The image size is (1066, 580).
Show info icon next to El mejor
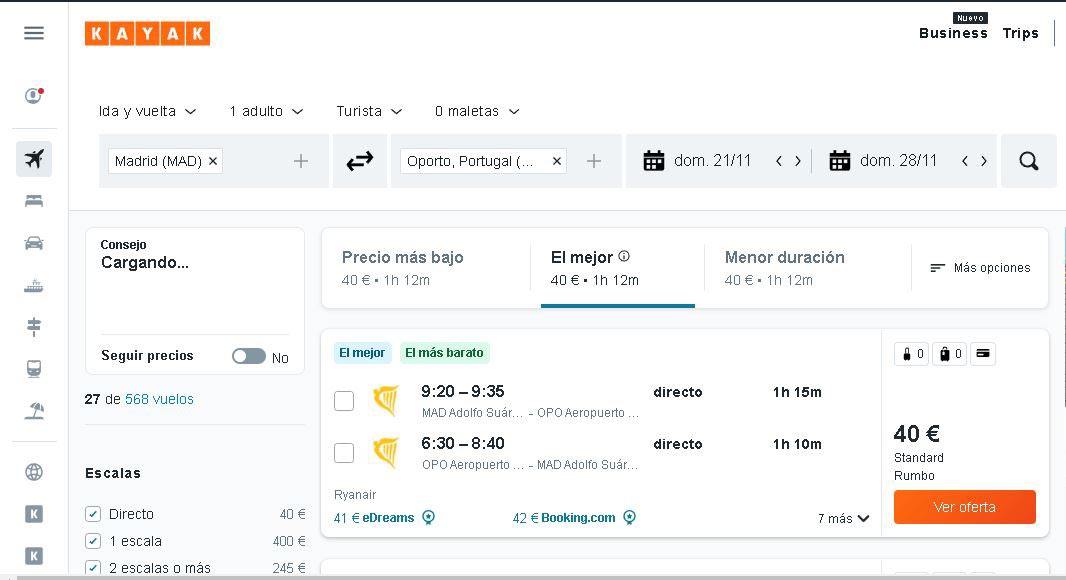point(624,256)
